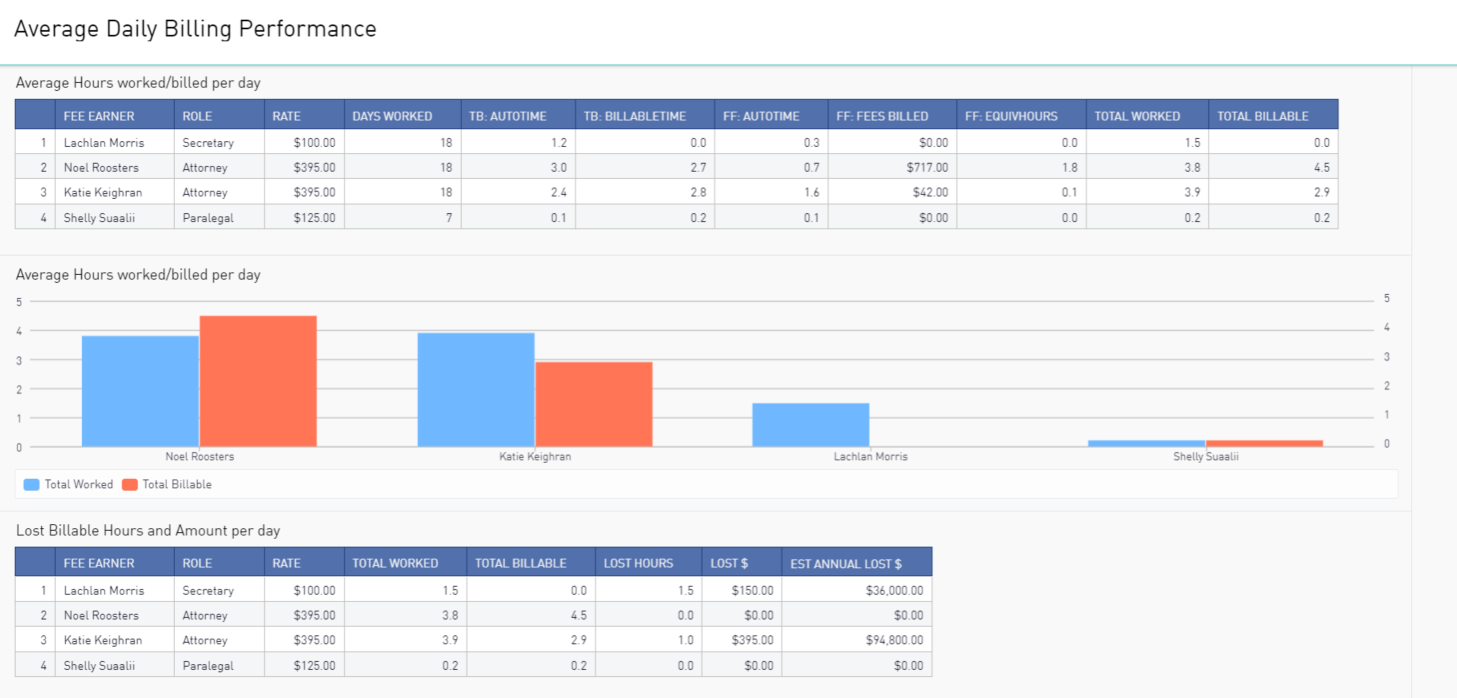Click Average Daily Billing Performance title

click(195, 29)
